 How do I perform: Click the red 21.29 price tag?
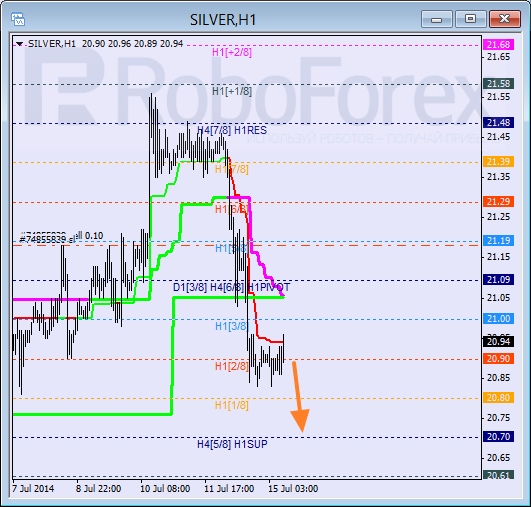point(498,202)
